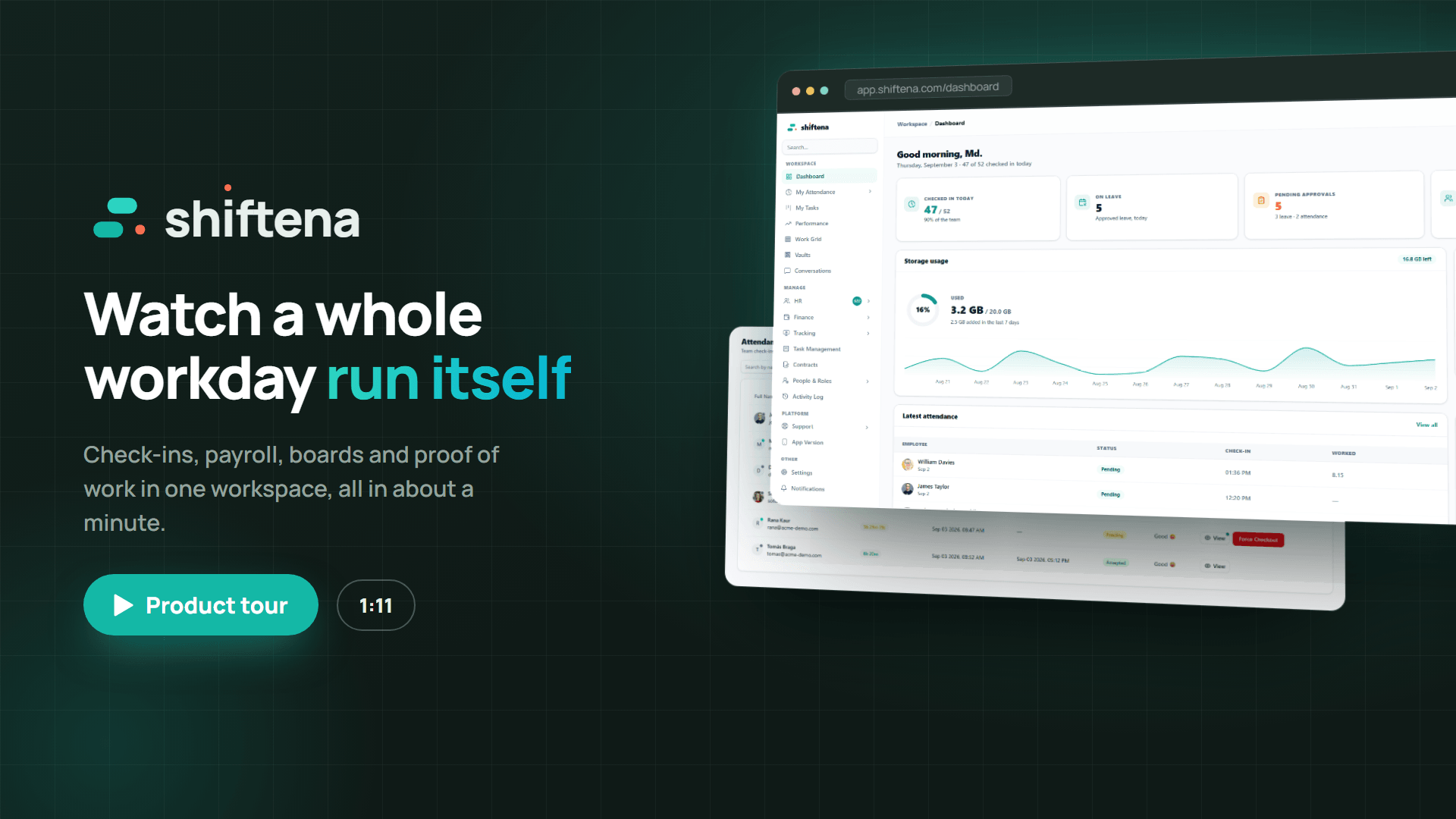Image resolution: width=1456 pixels, height=819 pixels.
Task: Click William Davies' Pending status badge
Action: tap(1110, 469)
